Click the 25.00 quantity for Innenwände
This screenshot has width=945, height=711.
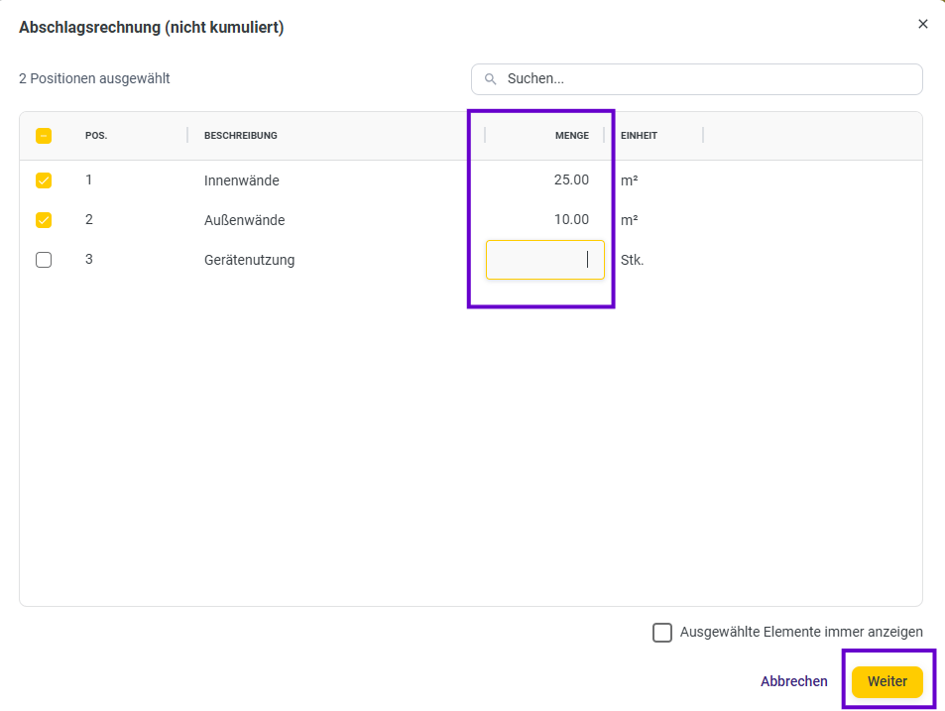571,180
